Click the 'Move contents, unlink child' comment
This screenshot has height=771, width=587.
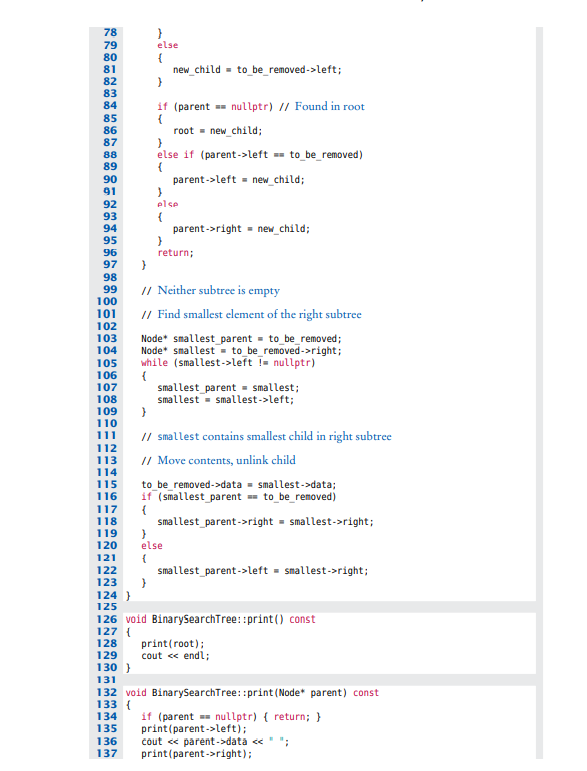coord(226,461)
